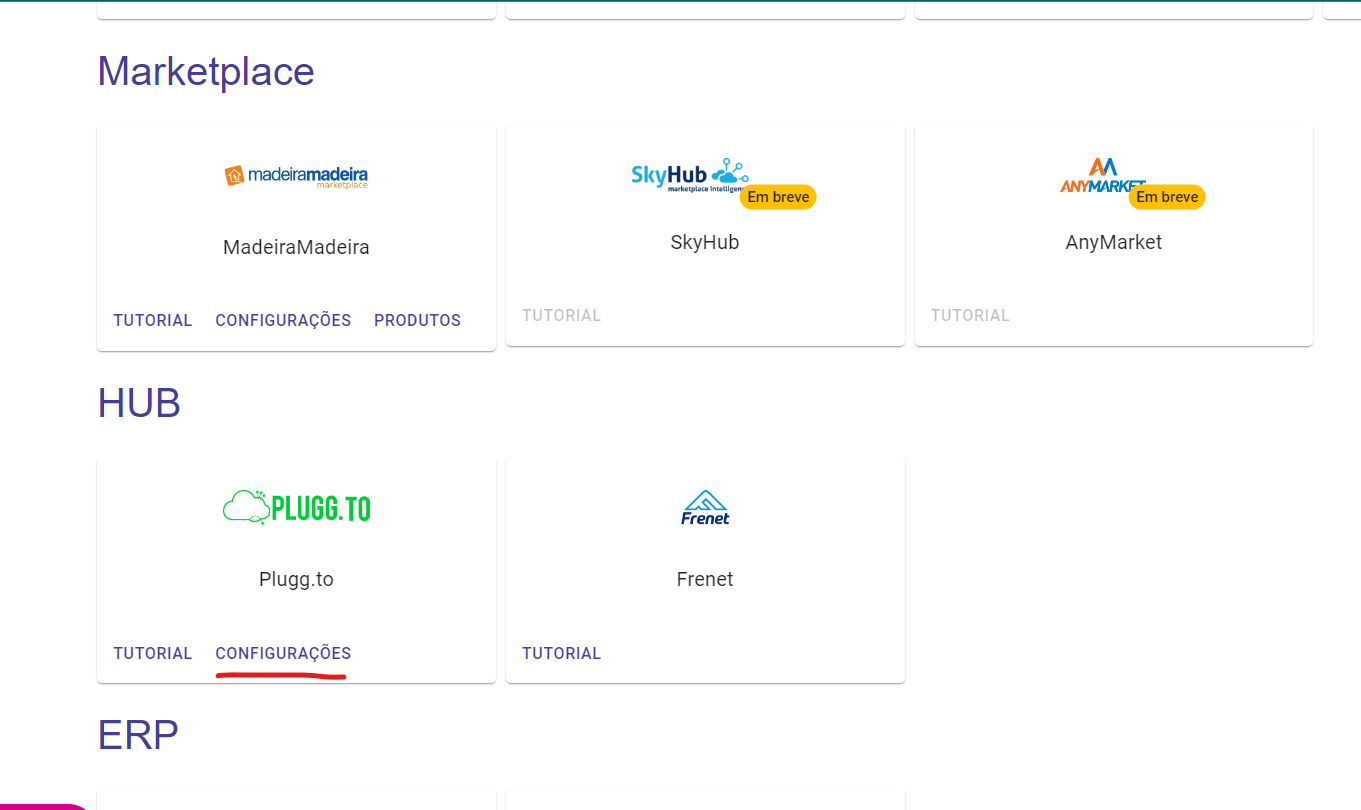Click the 'Frenet' card title
This screenshot has width=1361, height=810.
[x=705, y=579]
